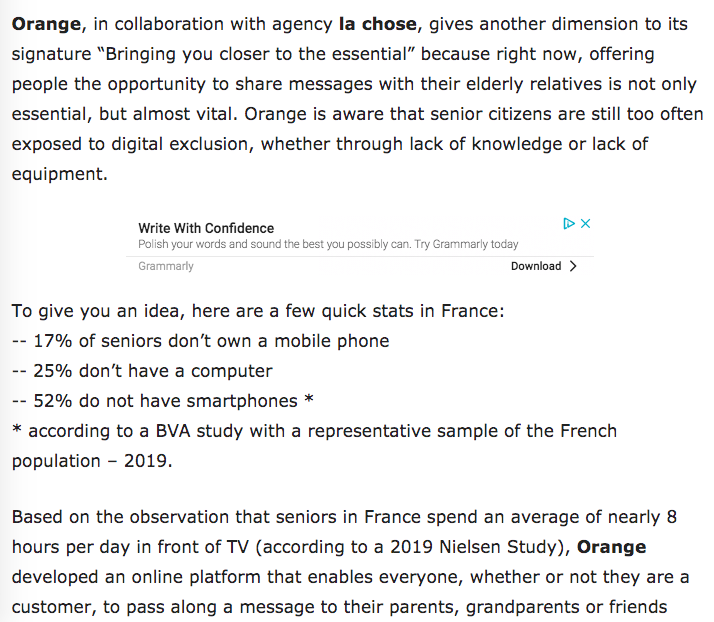
Task: Click the word "equipment." ending the paragraph
Action: coord(60,174)
